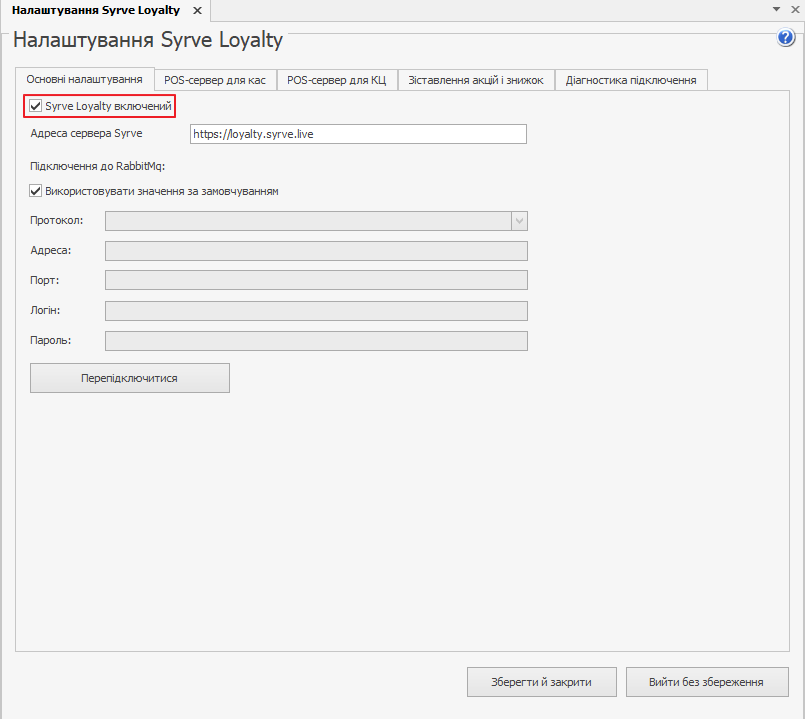Click the Підключення до RabbitMq label
Viewport: 805px width, 719px height.
(98, 166)
